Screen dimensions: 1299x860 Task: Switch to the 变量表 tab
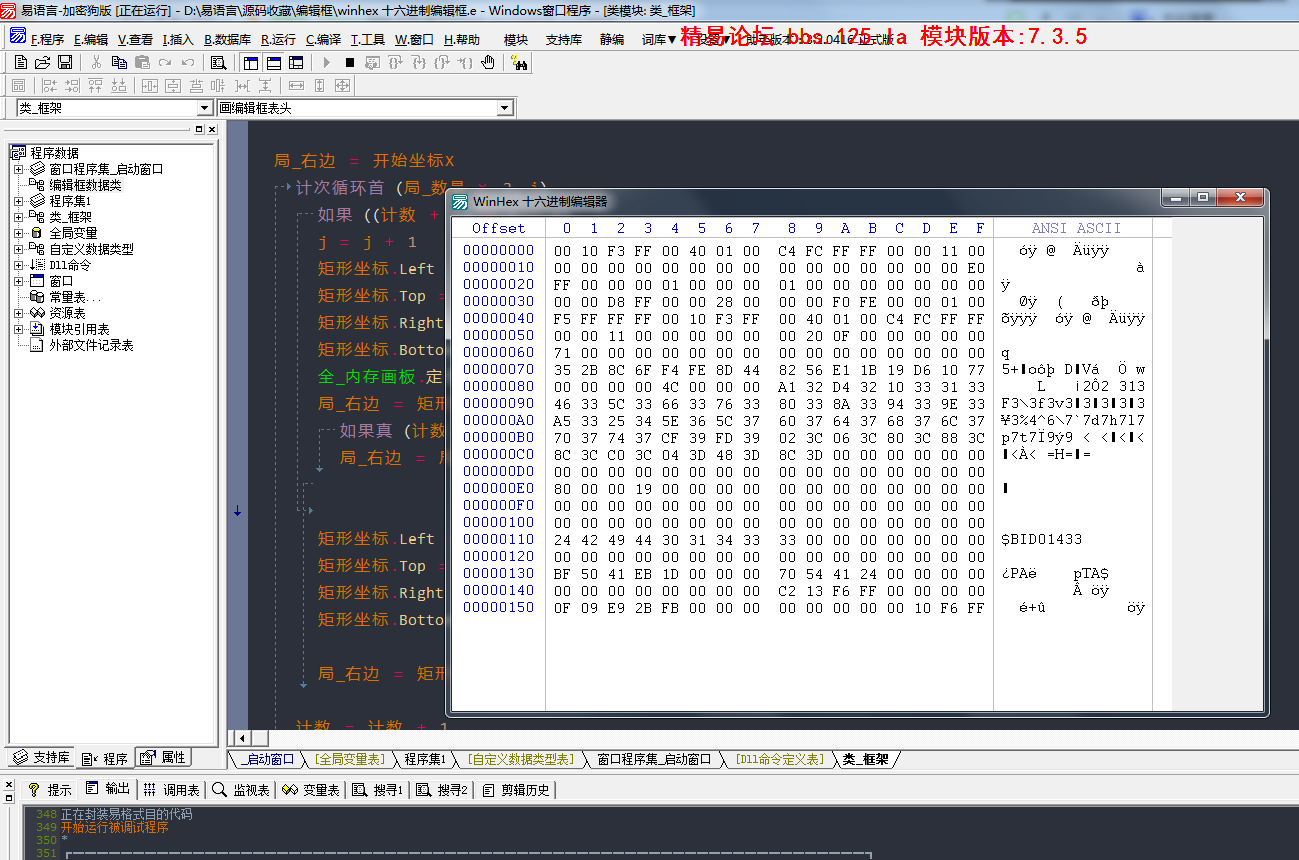[311, 790]
